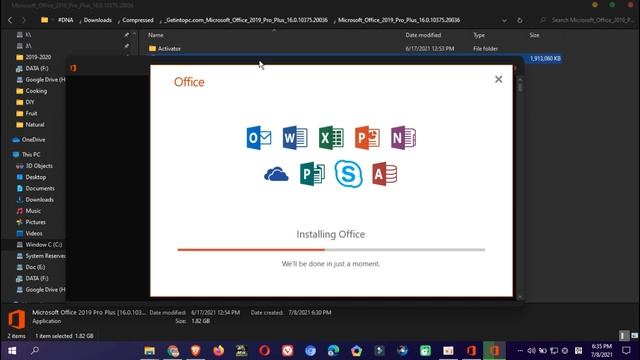
Task: Open Microsoft Edge from the taskbar
Action: 333,351
